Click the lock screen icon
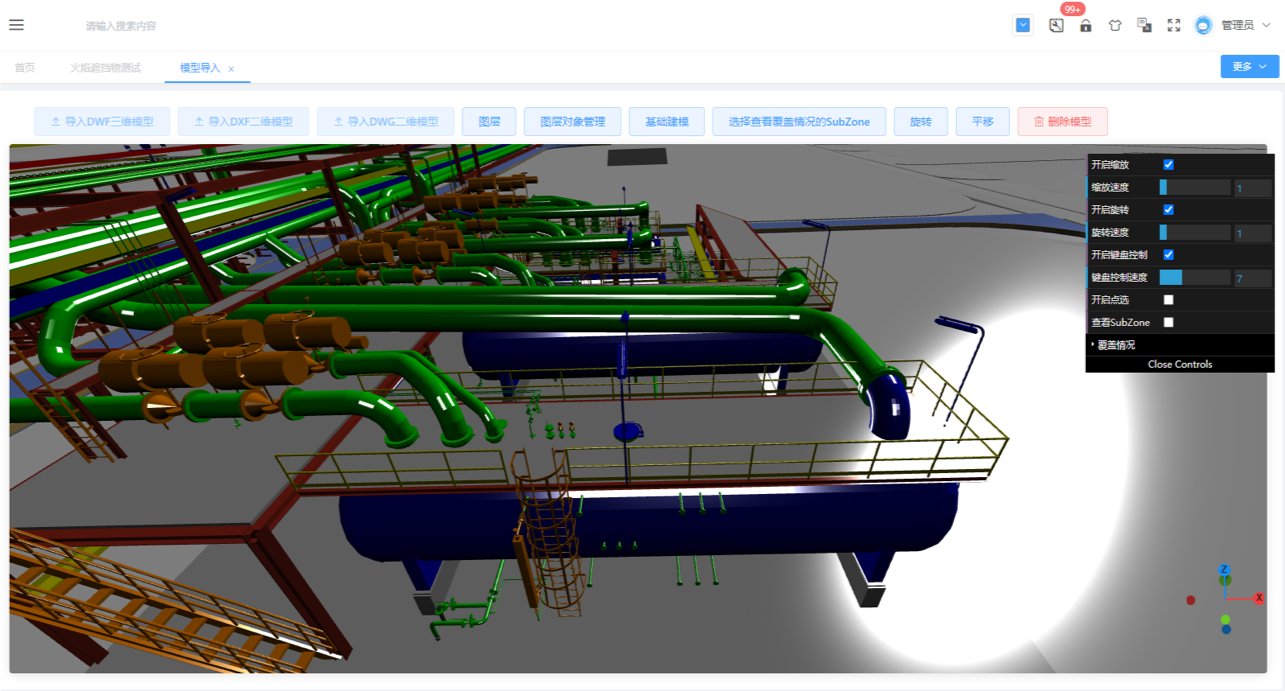Image resolution: width=1285 pixels, height=691 pixels. coord(1085,25)
